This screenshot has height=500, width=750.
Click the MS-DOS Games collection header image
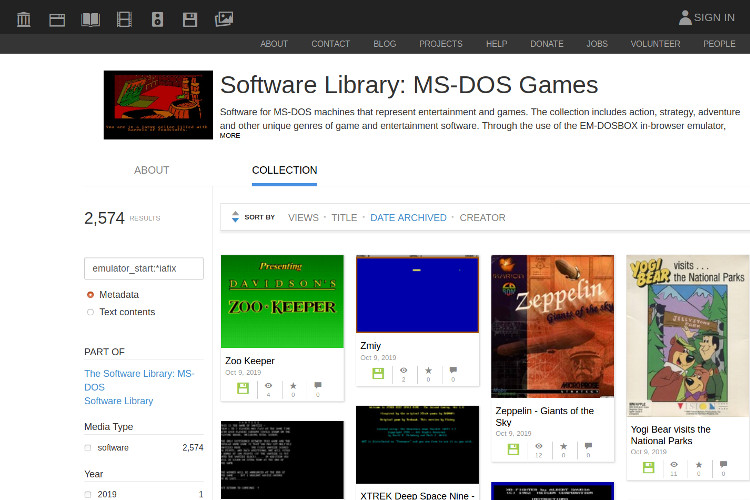click(158, 105)
